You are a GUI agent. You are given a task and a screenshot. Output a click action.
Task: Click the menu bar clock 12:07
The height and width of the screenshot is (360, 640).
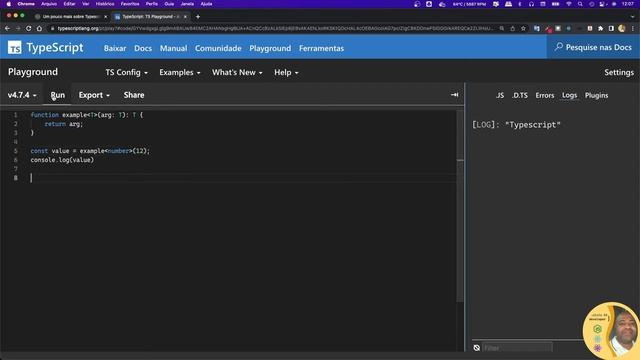click(x=628, y=4)
